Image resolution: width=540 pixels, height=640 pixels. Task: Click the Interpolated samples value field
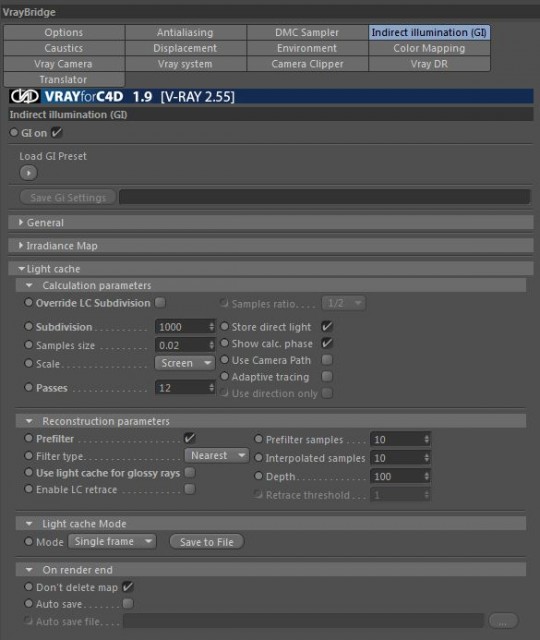click(x=397, y=458)
